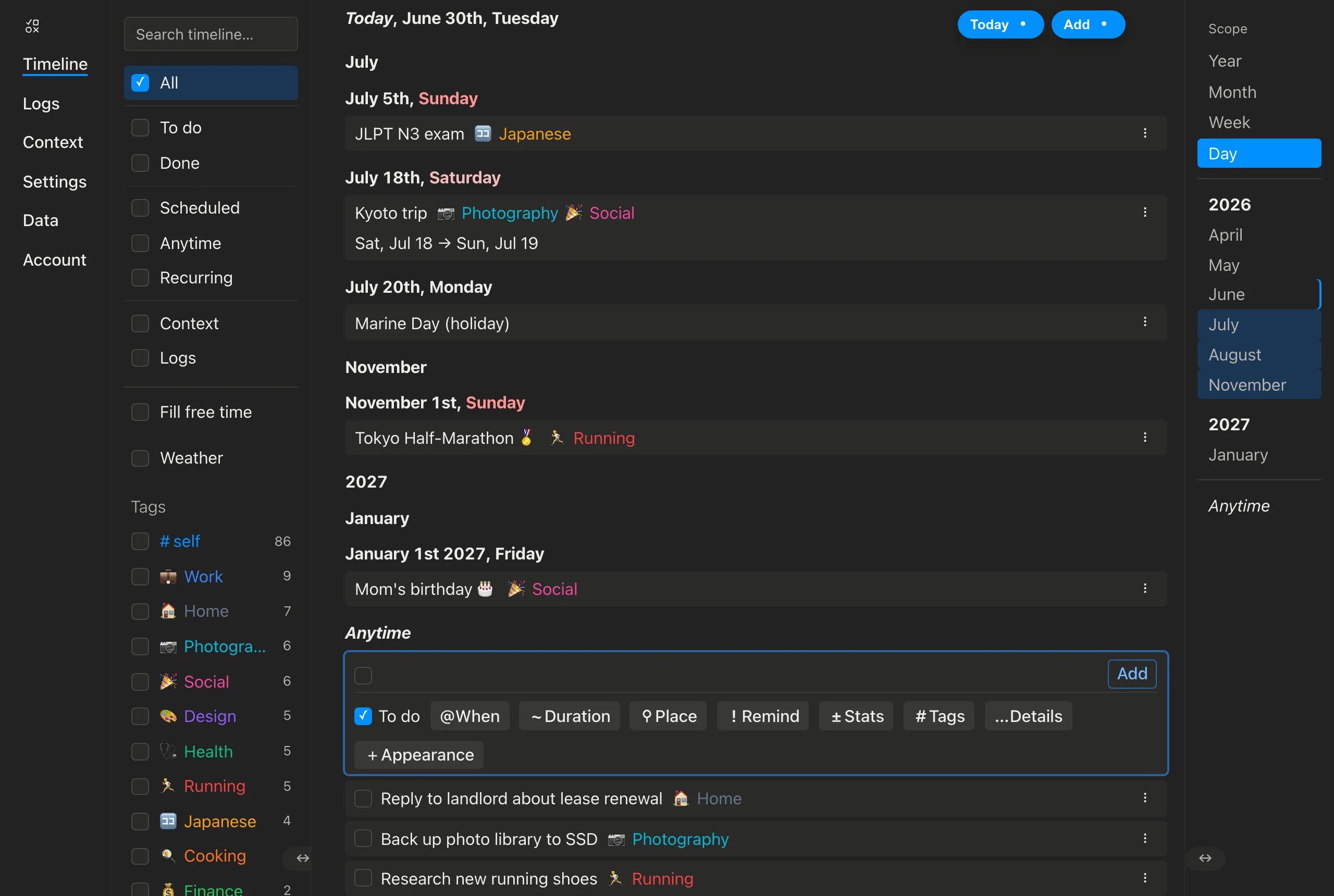The height and width of the screenshot is (896, 1334).
Task: Open the Context page from the nav
Action: tap(53, 142)
